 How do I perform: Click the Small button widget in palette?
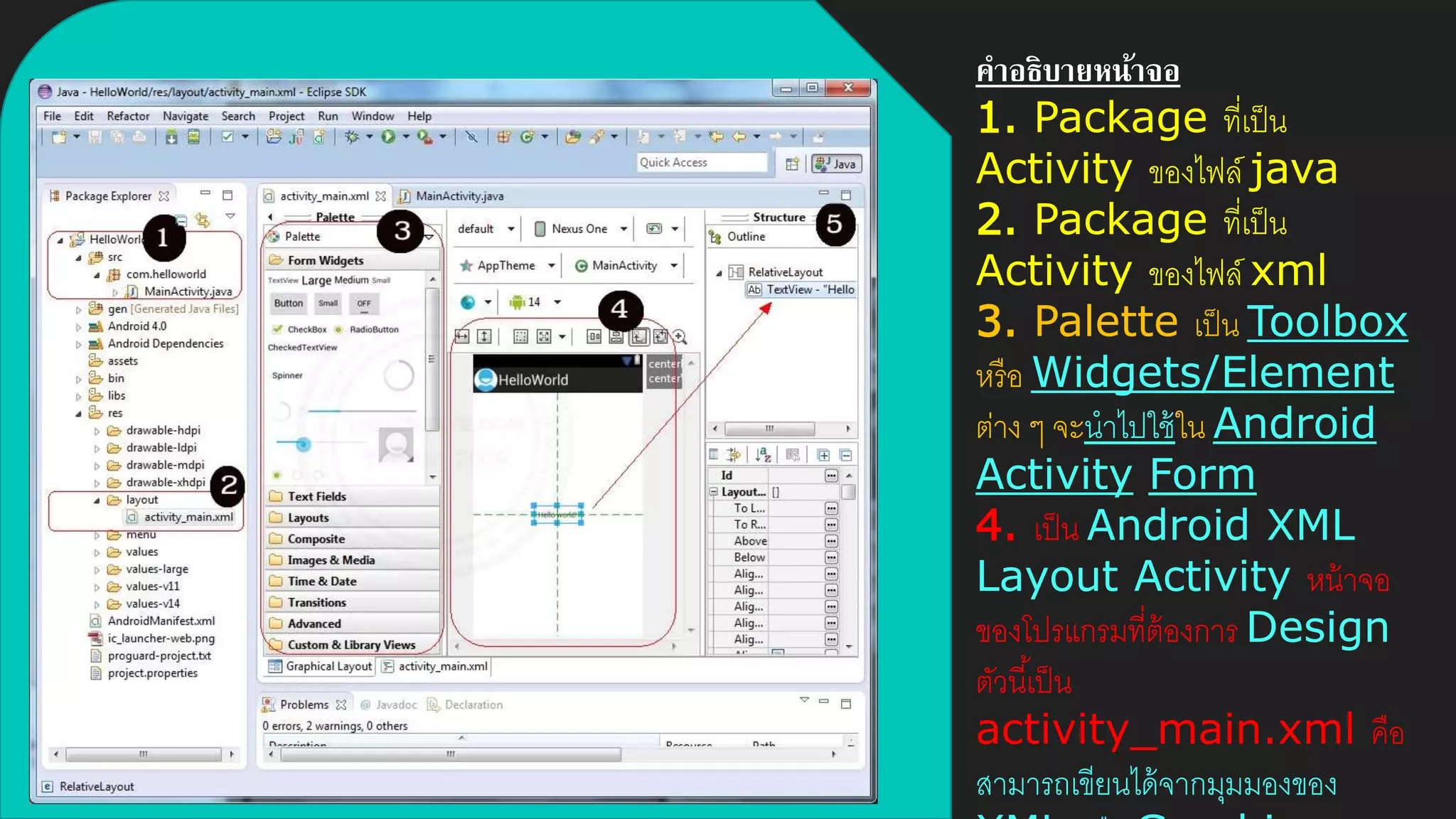328,304
